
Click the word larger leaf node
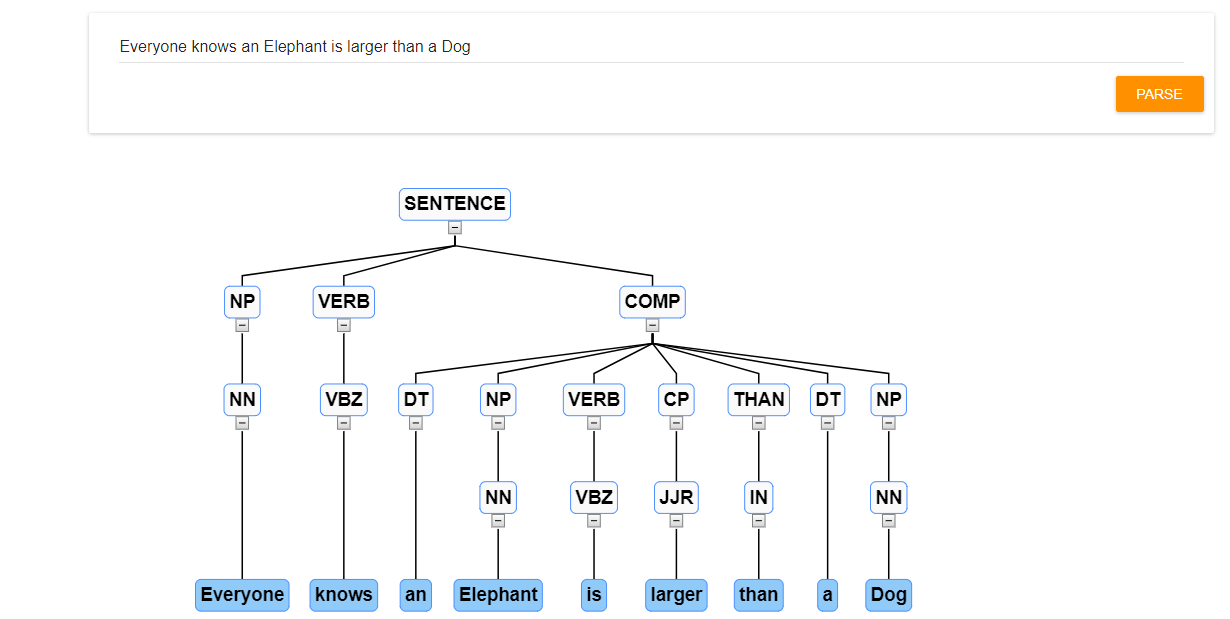coord(676,595)
